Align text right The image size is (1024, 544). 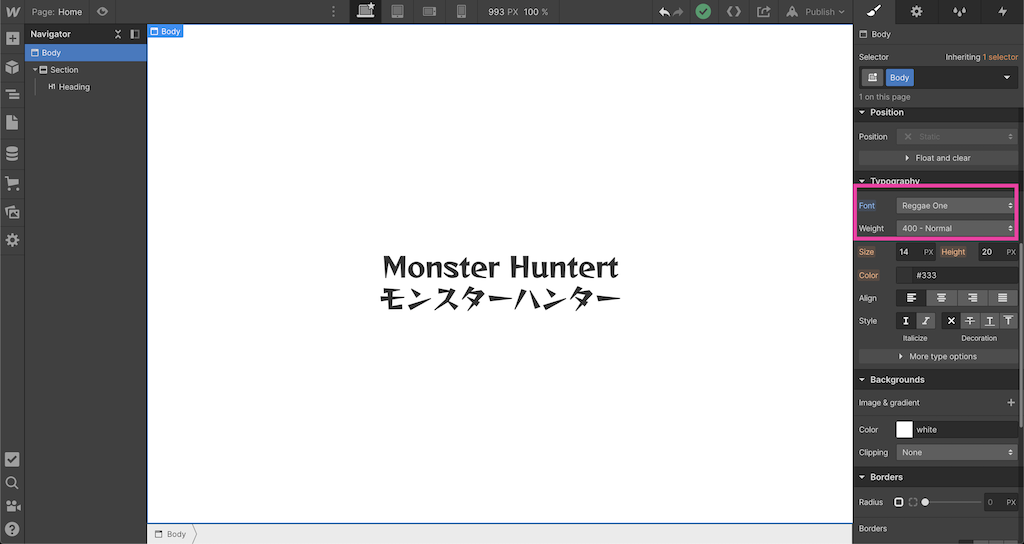pyautogui.click(x=972, y=298)
